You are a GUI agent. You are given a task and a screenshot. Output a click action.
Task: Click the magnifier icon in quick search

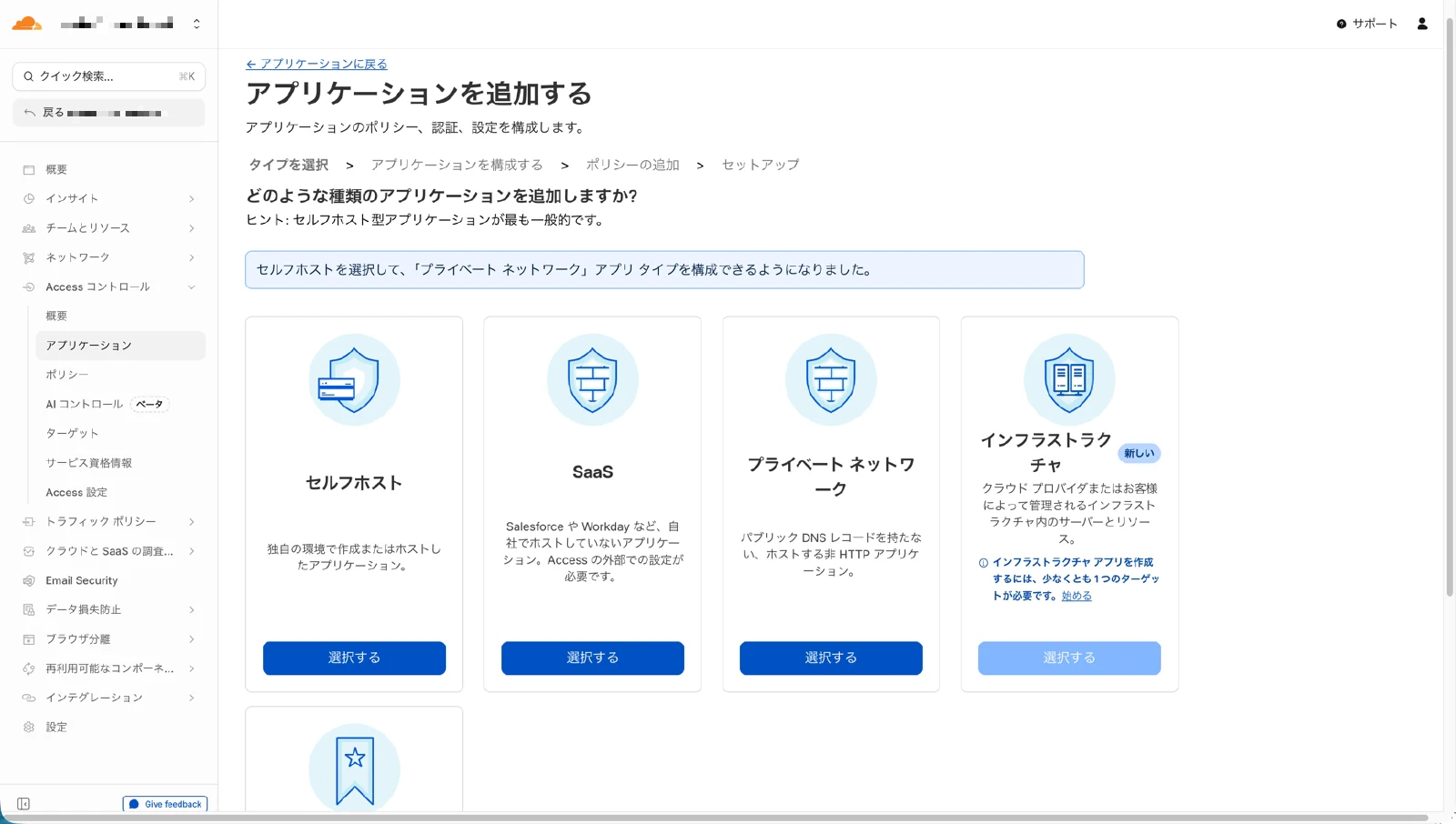(29, 76)
